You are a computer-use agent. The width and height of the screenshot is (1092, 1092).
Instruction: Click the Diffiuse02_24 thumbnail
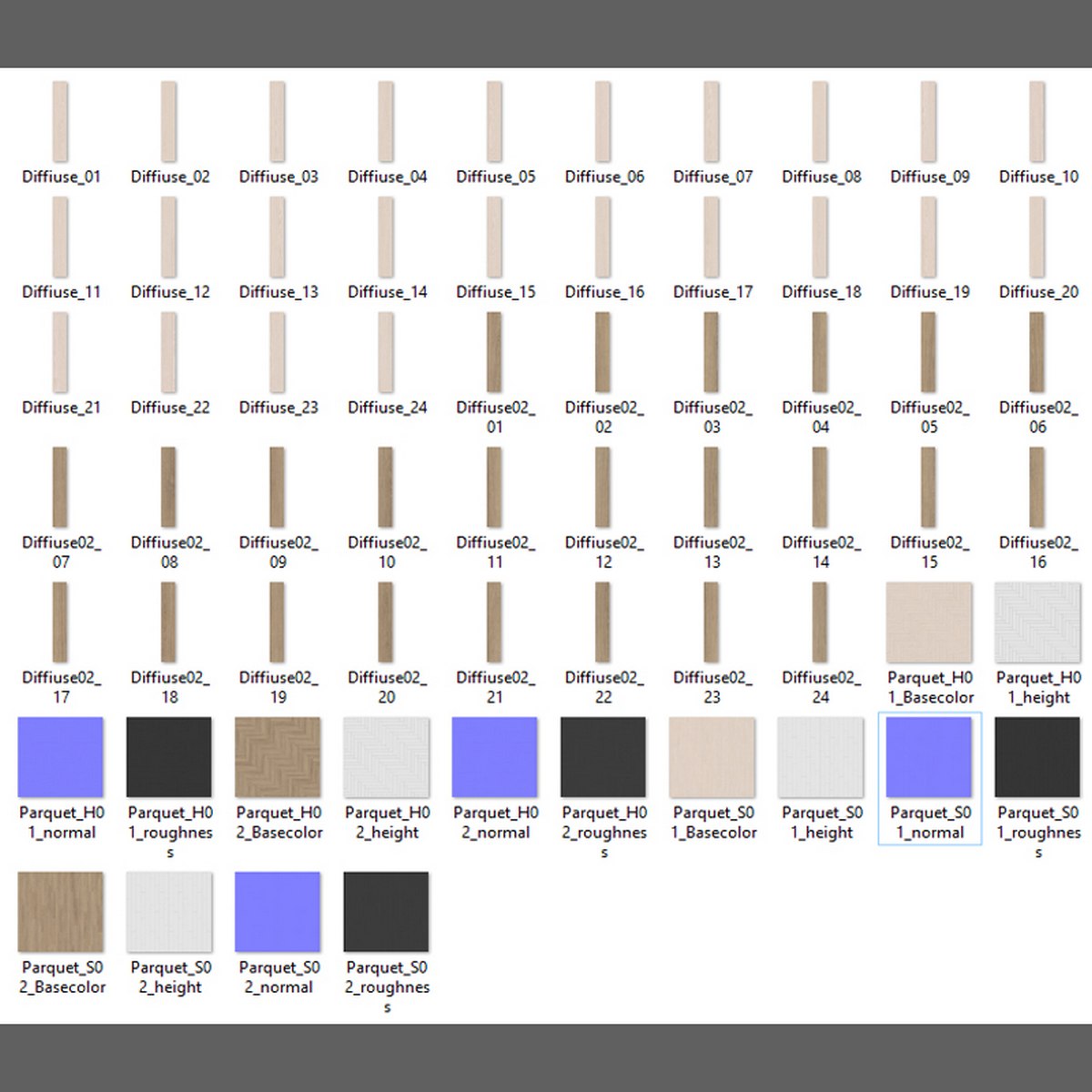coord(820,622)
